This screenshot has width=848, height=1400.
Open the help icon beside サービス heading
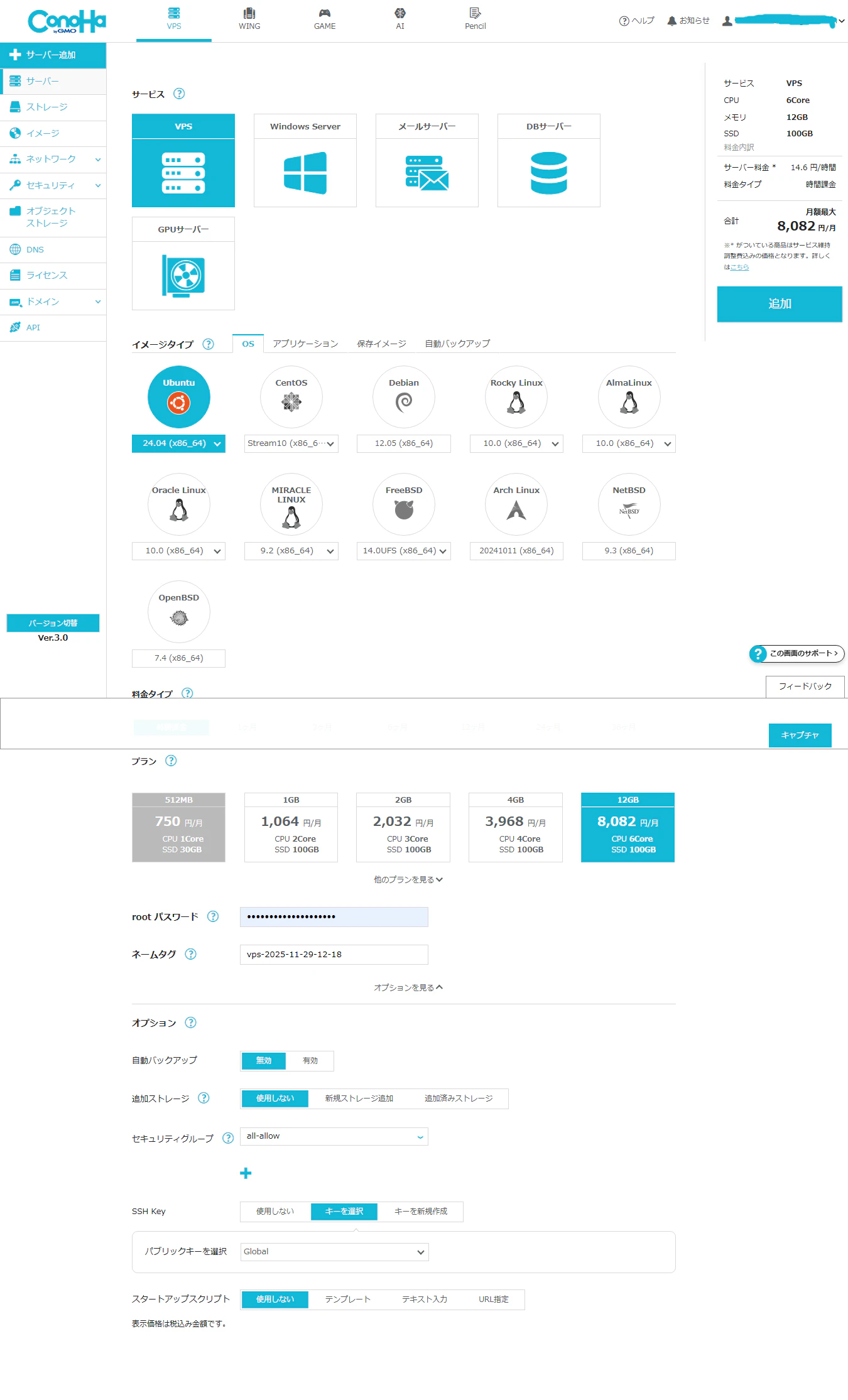click(x=179, y=94)
